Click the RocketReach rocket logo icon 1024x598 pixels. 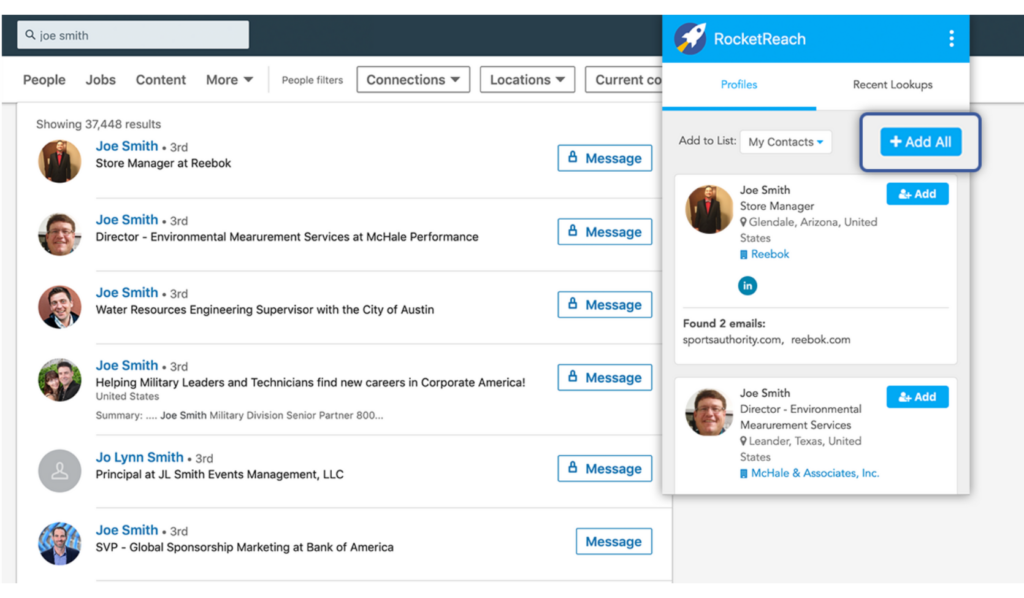[688, 38]
